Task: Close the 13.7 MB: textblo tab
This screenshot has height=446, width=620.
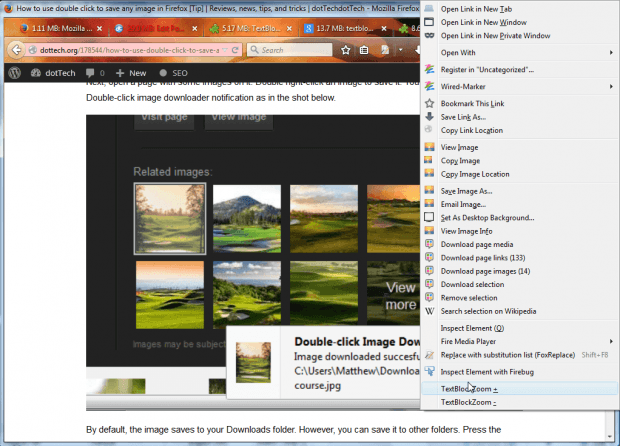Action: point(384,28)
